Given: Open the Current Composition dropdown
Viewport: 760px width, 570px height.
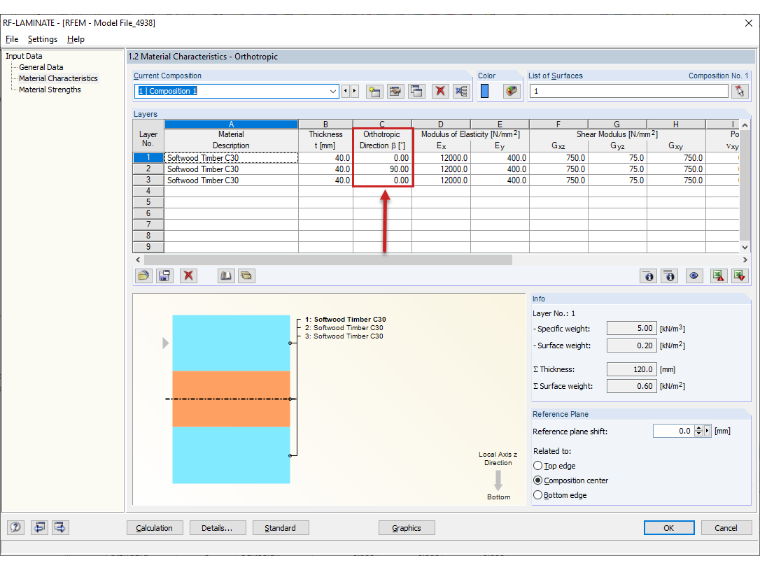Looking at the screenshot, I should (333, 91).
